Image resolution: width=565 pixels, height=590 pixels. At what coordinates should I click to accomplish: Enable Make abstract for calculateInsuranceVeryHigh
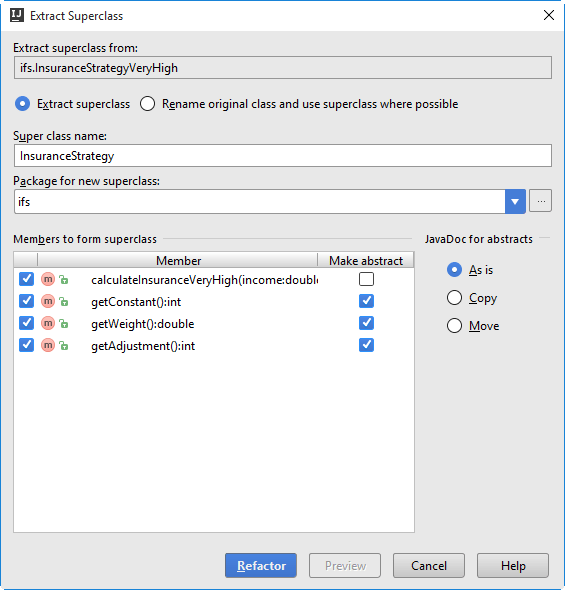[366, 279]
